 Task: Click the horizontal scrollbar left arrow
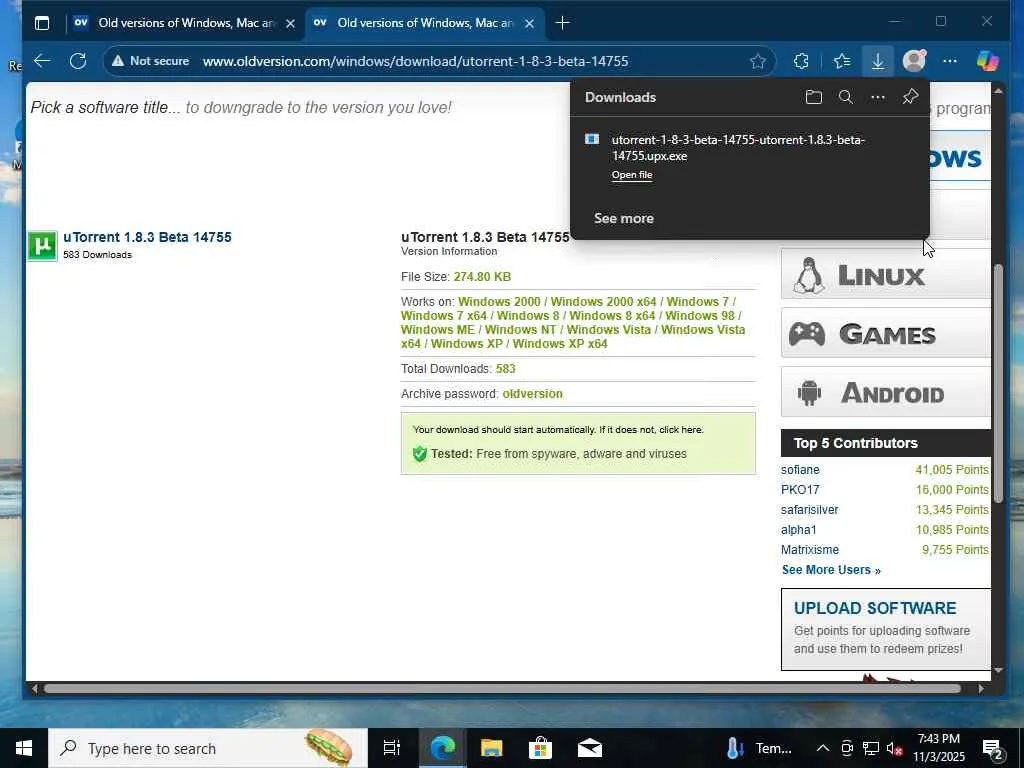(34, 688)
